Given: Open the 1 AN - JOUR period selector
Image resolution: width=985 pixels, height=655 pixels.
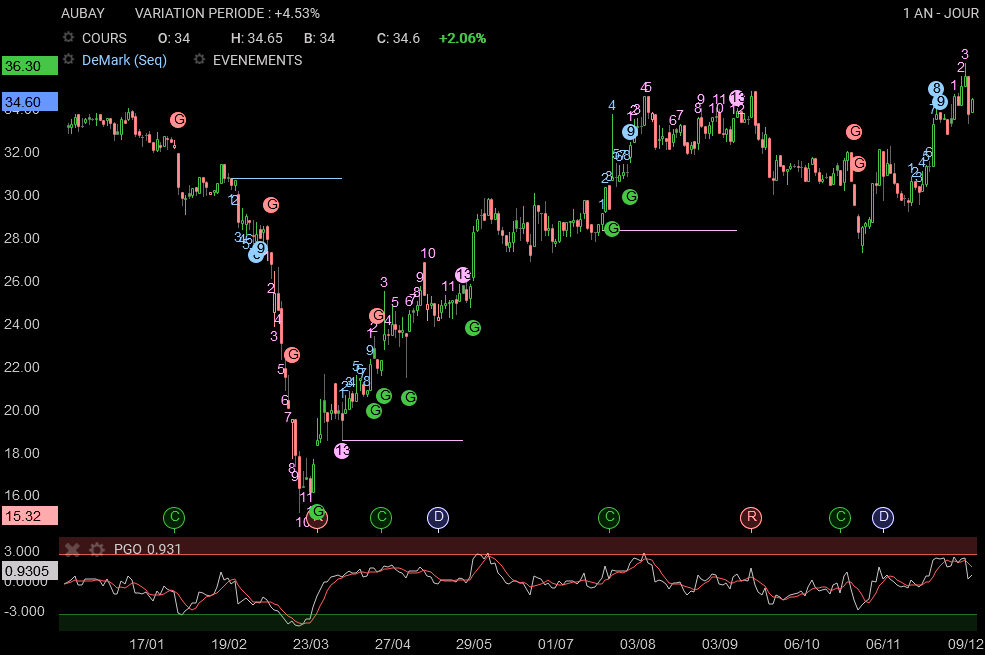Looking at the screenshot, I should tap(940, 13).
